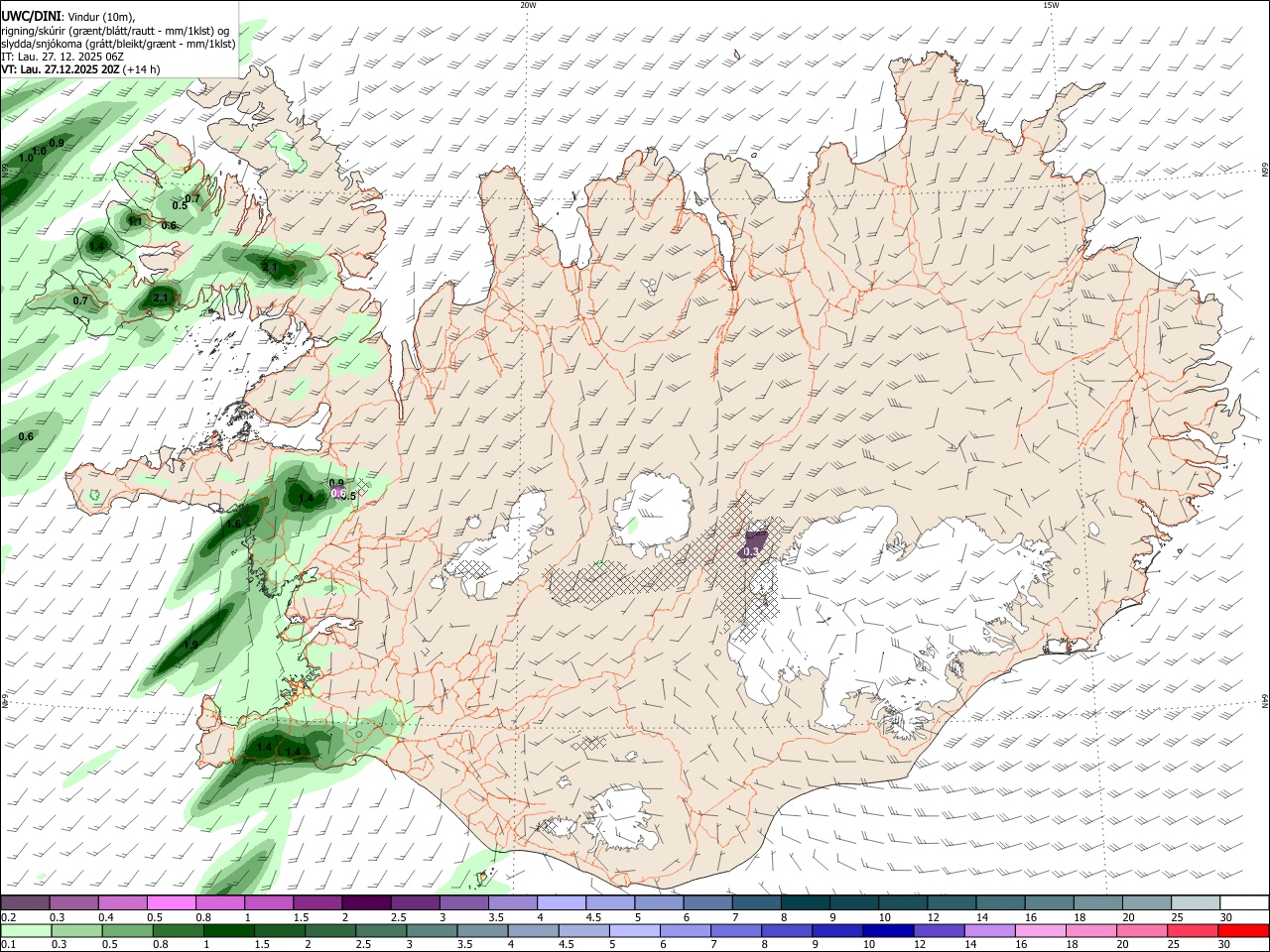Click the 1.1 rainfall value on the map

point(134,221)
